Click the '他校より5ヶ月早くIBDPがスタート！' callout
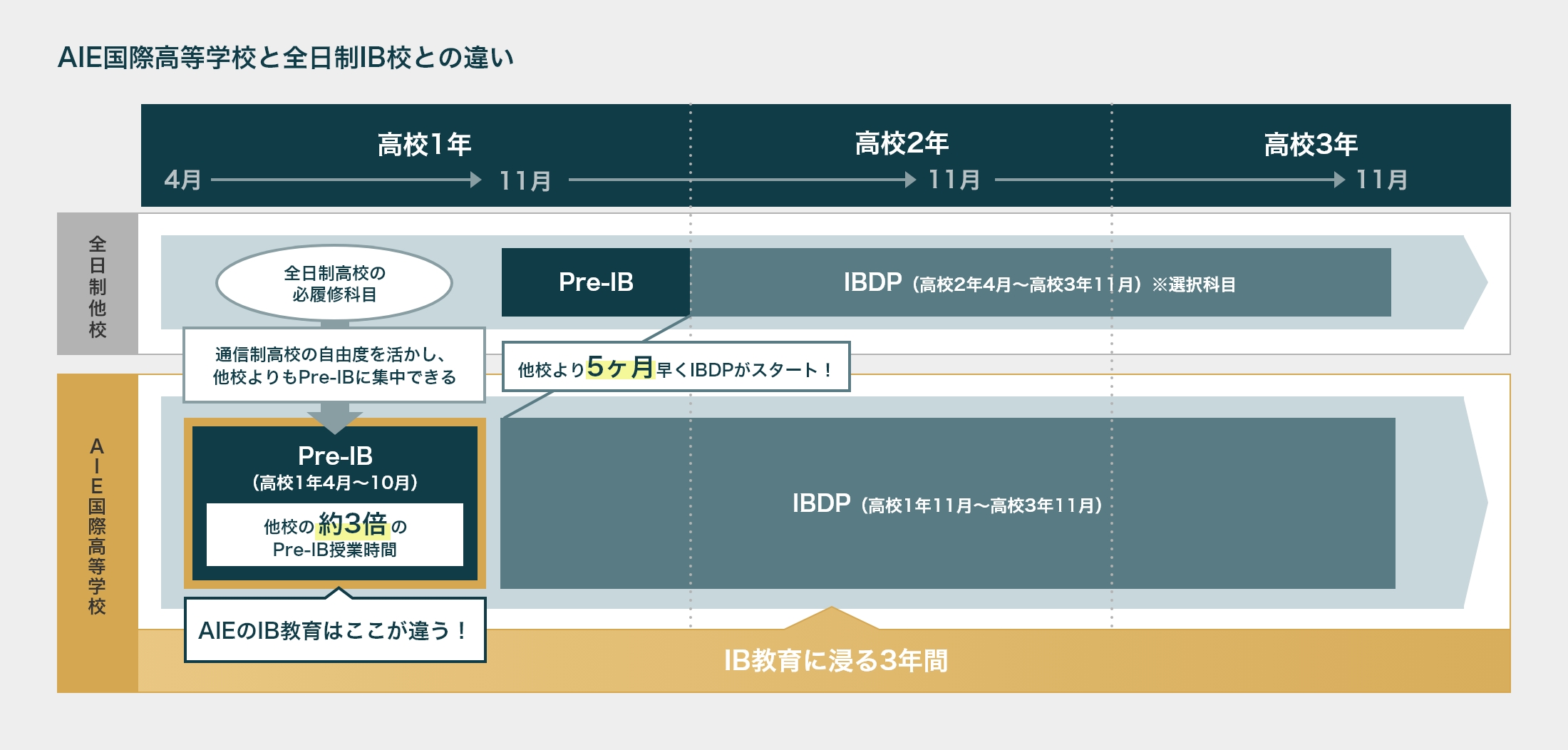The image size is (1568, 750). click(x=676, y=367)
